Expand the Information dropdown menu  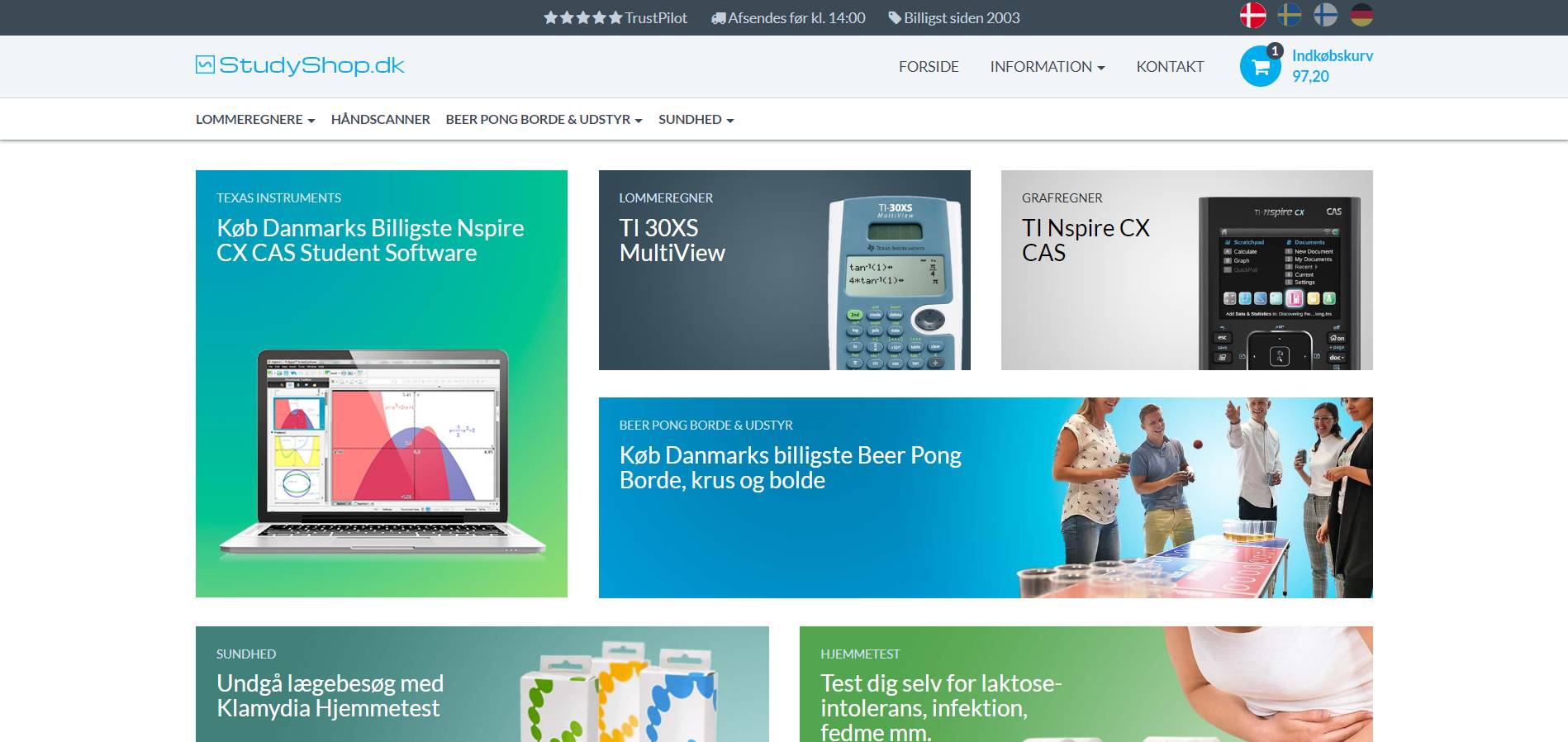[1047, 67]
